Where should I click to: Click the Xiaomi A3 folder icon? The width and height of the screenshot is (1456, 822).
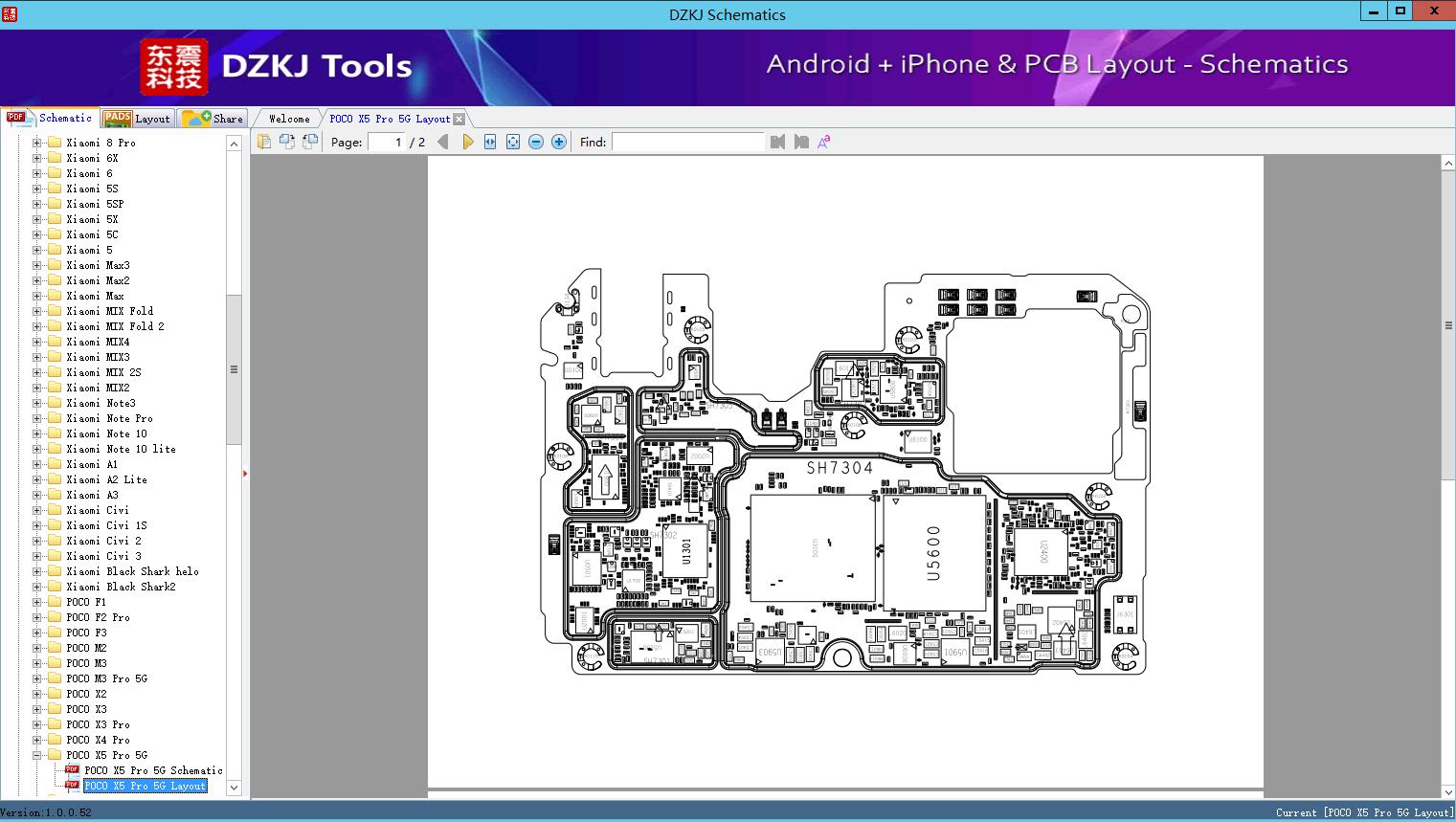tap(55, 495)
